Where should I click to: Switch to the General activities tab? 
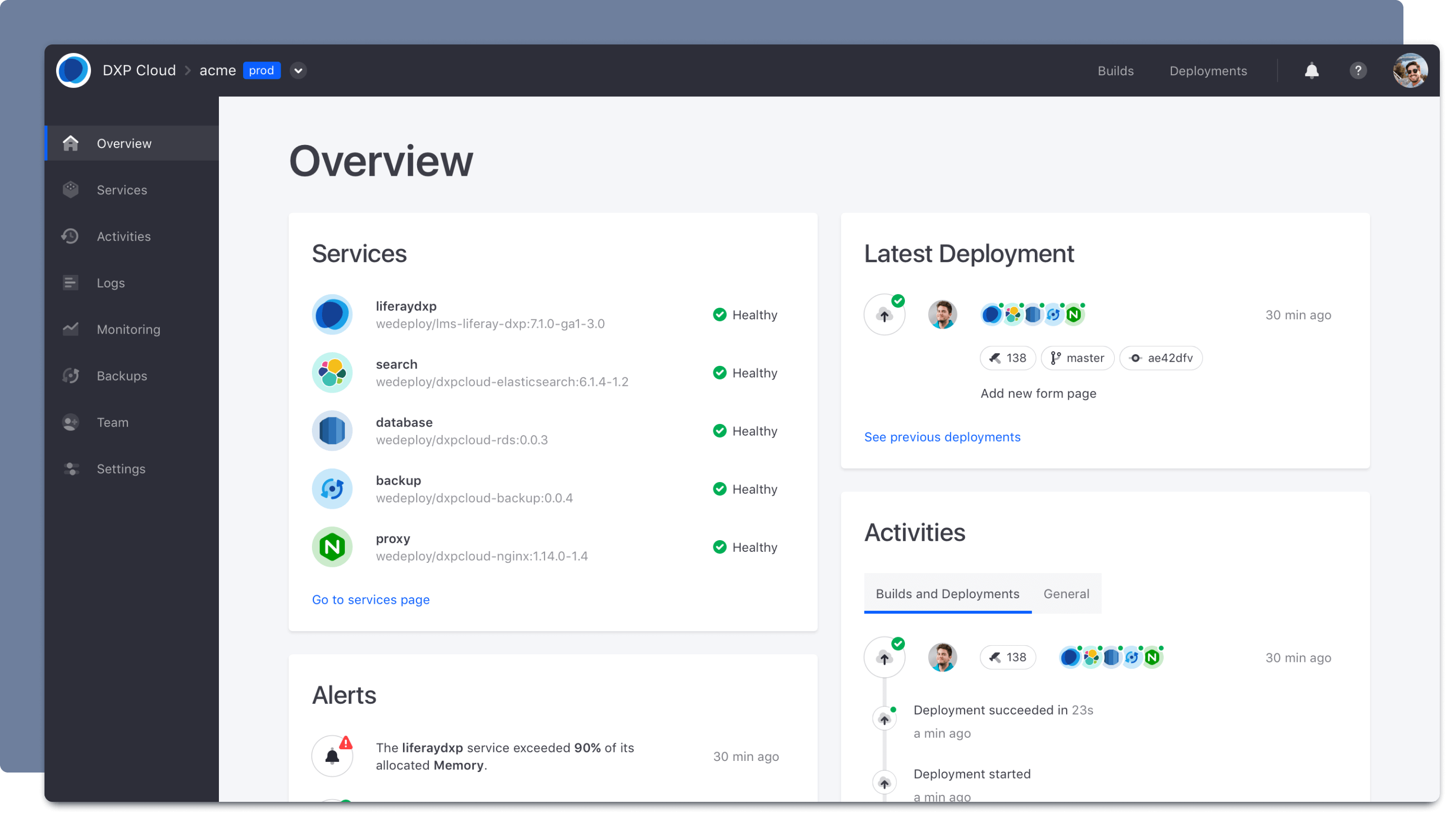1067,594
